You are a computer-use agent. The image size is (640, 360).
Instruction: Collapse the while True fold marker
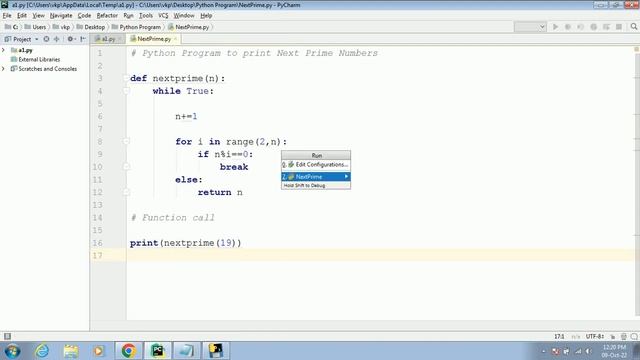[126, 91]
